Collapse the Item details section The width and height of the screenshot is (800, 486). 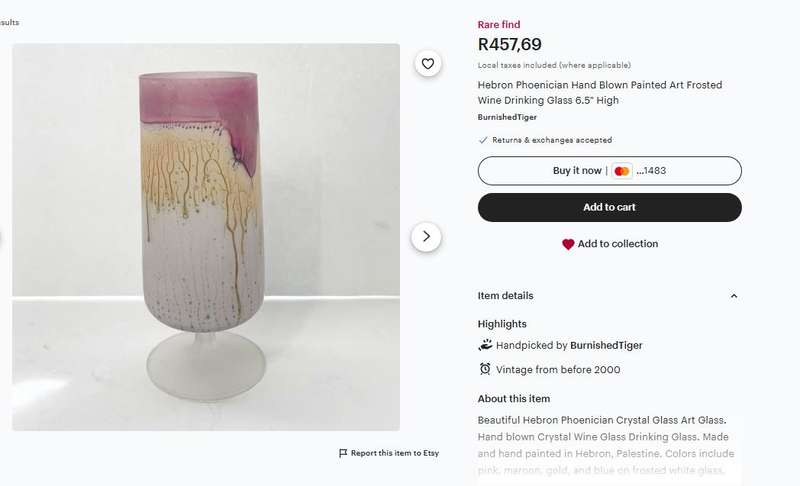[734, 296]
